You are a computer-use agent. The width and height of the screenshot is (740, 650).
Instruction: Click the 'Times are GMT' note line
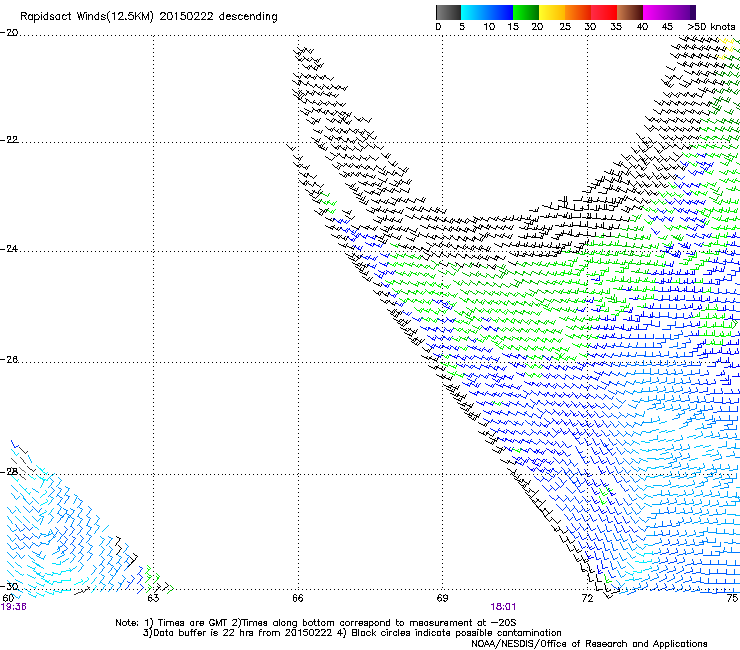click(316, 623)
